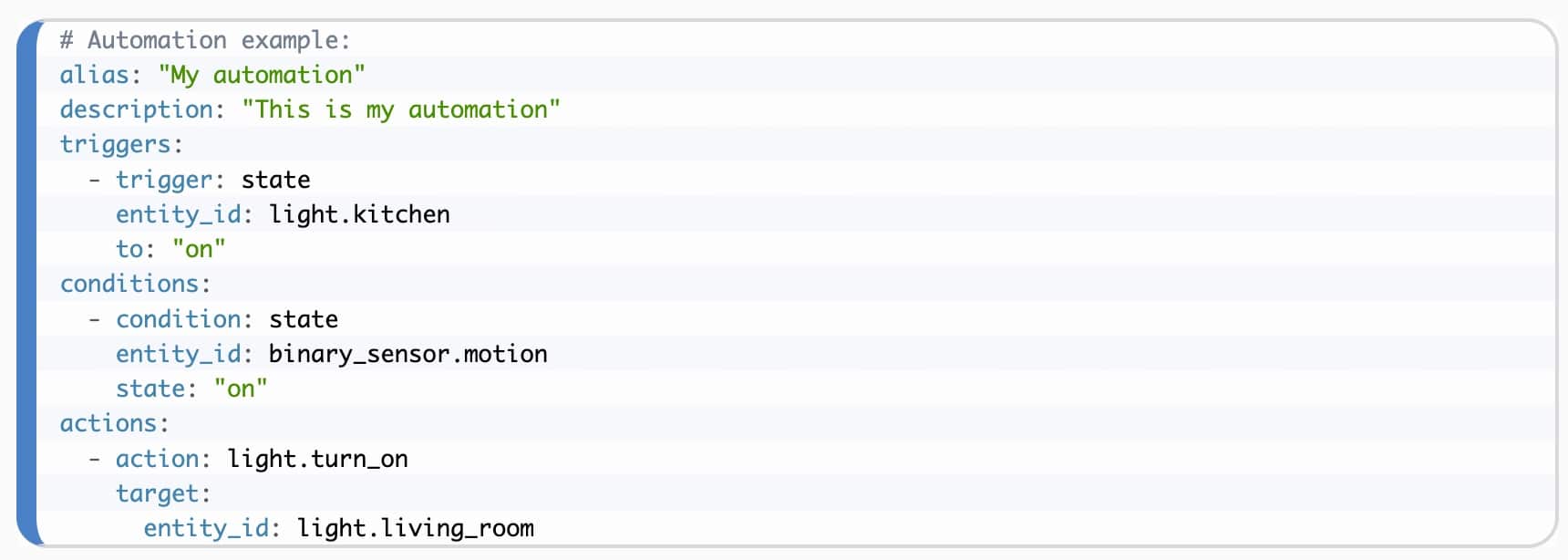Screen dimensions: 1568x560
Task: Click the light.living_room entity value
Action: [x=416, y=528]
